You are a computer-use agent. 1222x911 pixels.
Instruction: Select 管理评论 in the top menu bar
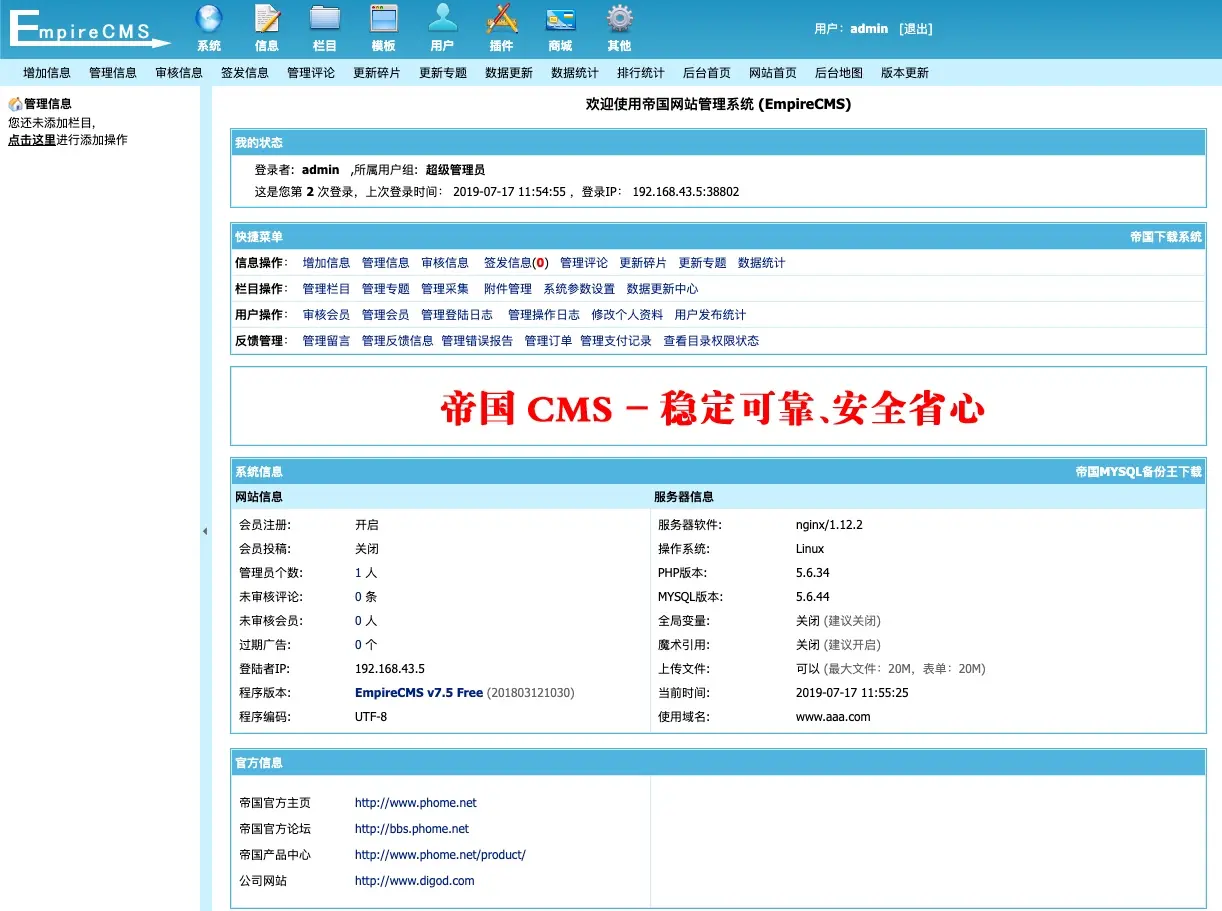tap(311, 73)
